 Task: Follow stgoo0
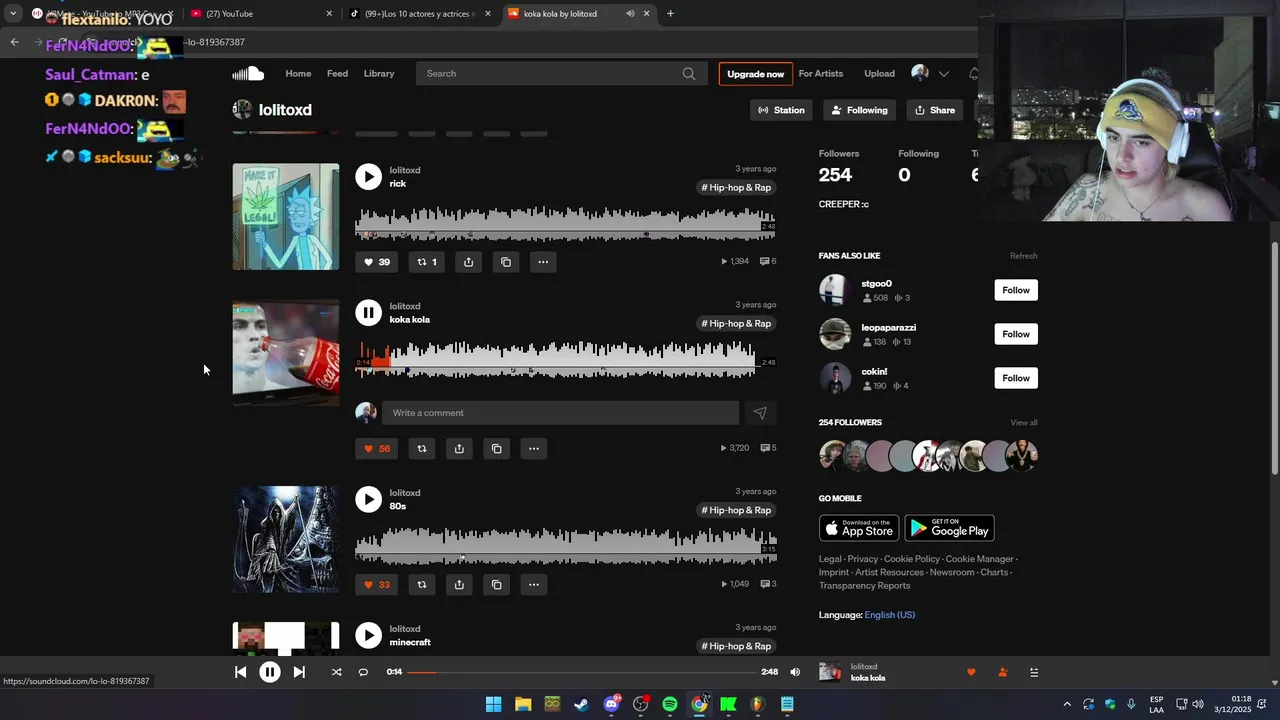[x=1016, y=290]
